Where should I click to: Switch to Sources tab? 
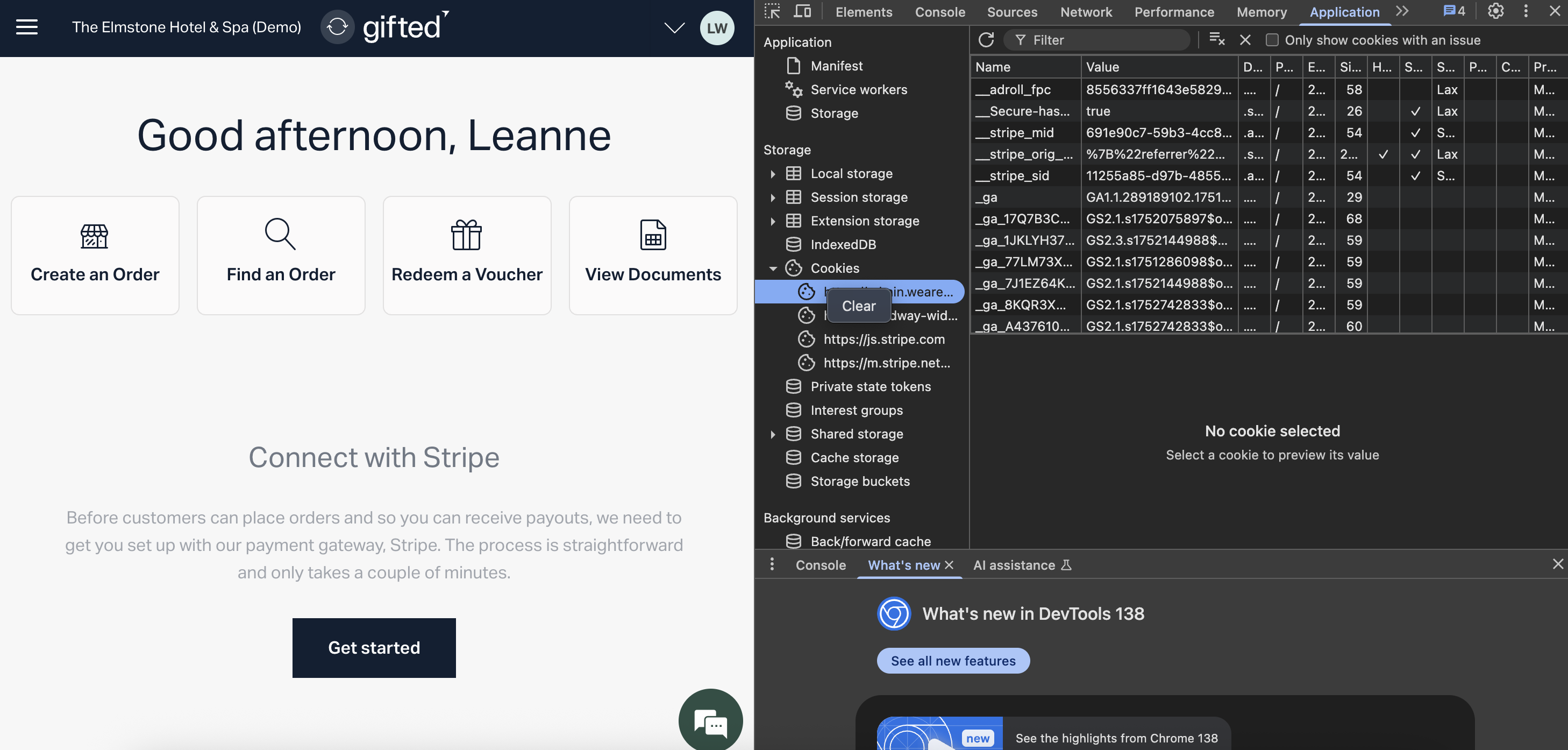1011,12
